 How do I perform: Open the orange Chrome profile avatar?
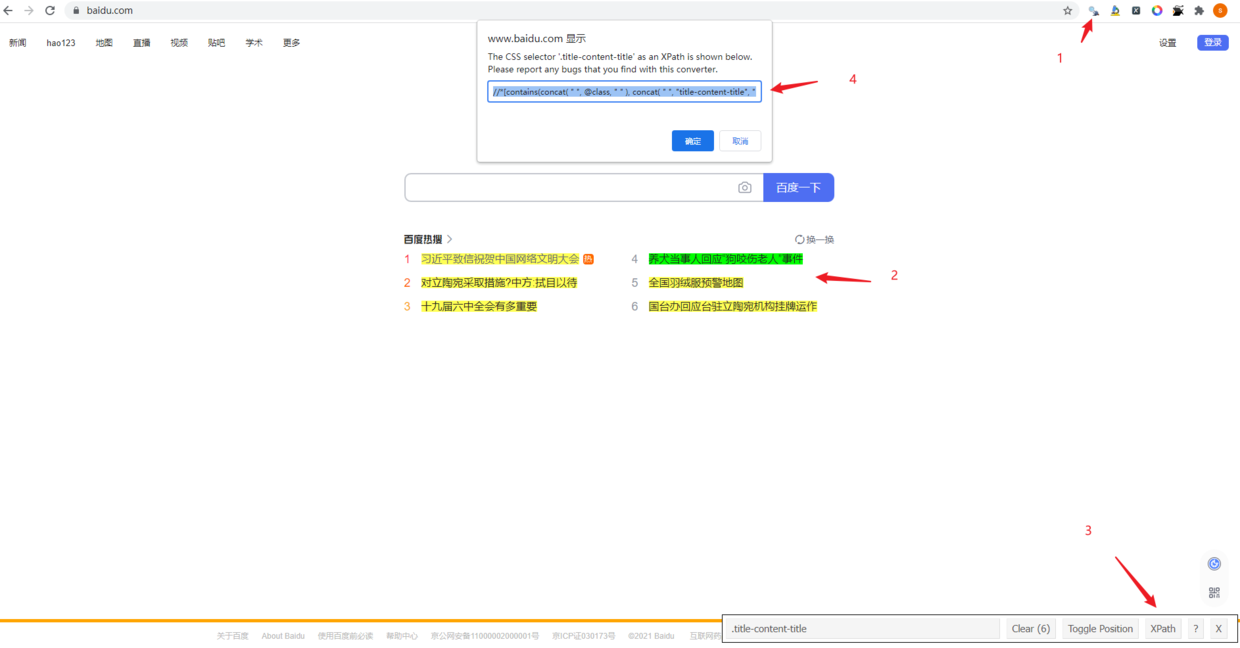coord(1220,11)
